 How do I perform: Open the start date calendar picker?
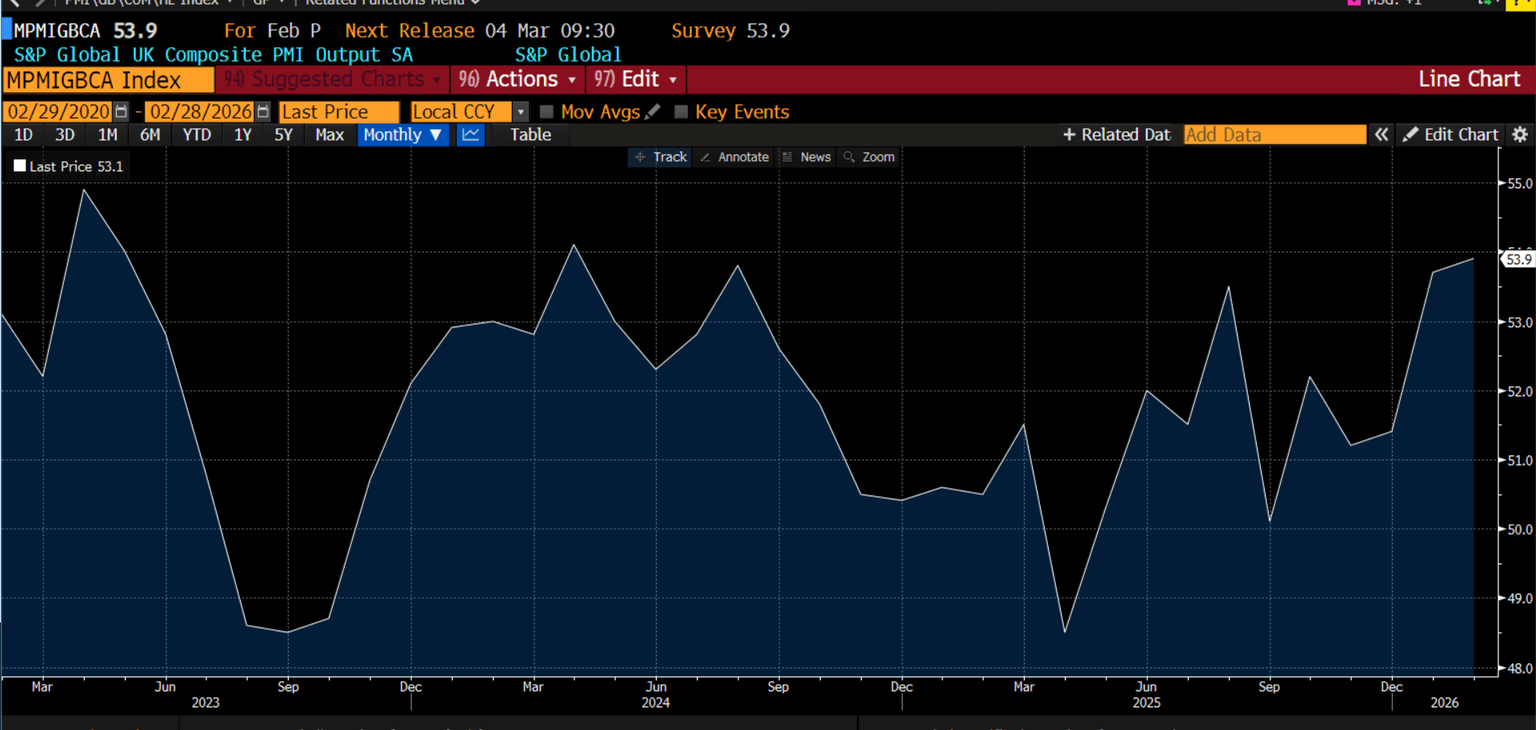pos(121,112)
